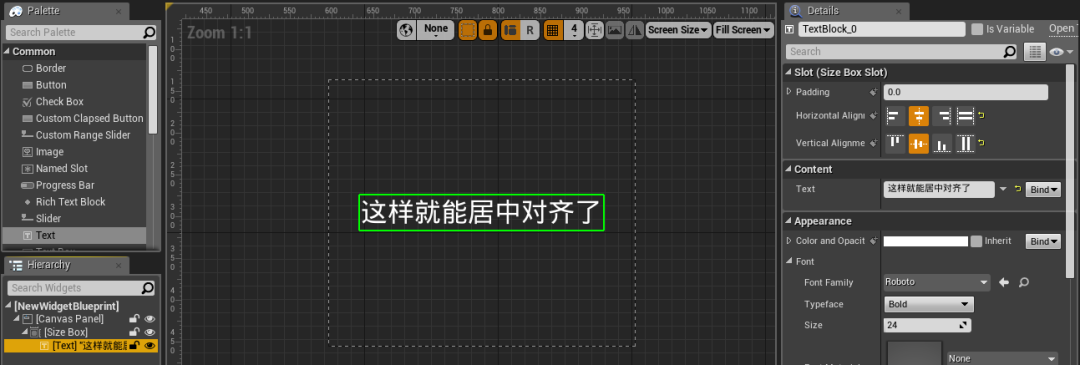Toggle widget outlines dashed-square icon
Screen dimensions: 1080x365
(x=468, y=30)
